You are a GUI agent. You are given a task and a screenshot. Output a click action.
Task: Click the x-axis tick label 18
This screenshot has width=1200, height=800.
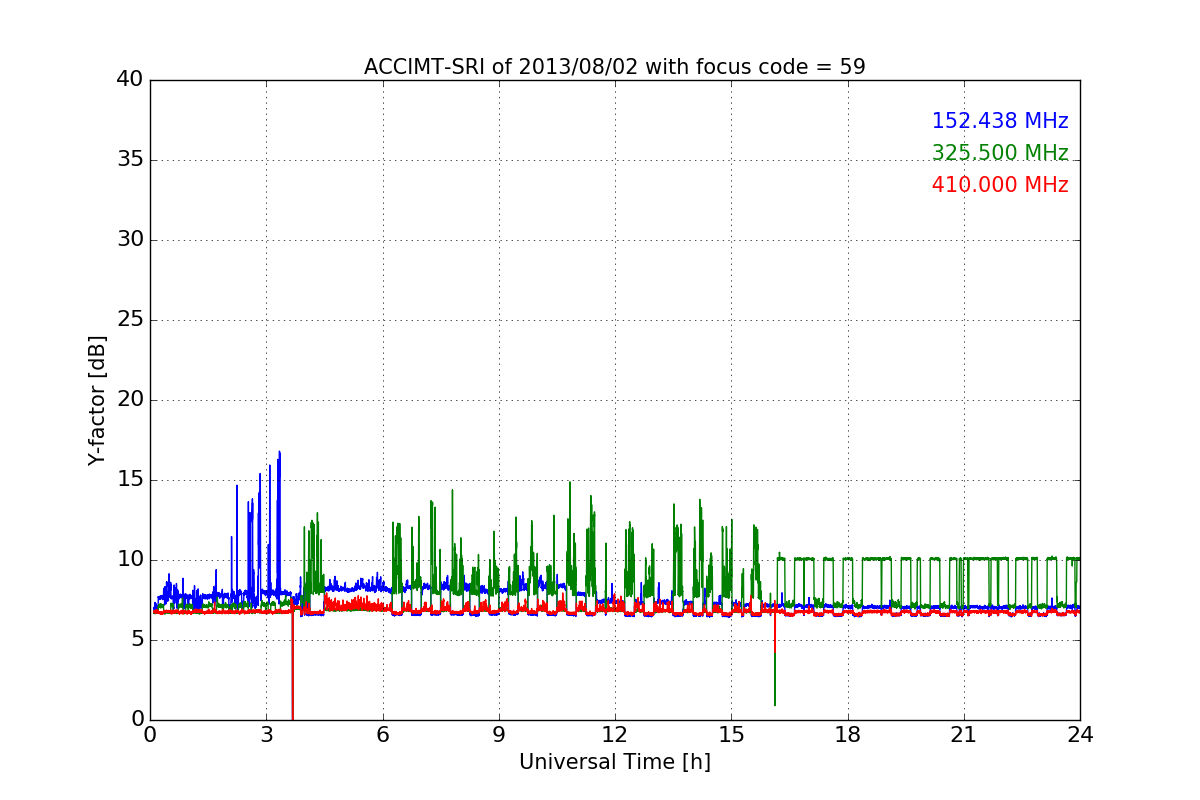coord(848,735)
